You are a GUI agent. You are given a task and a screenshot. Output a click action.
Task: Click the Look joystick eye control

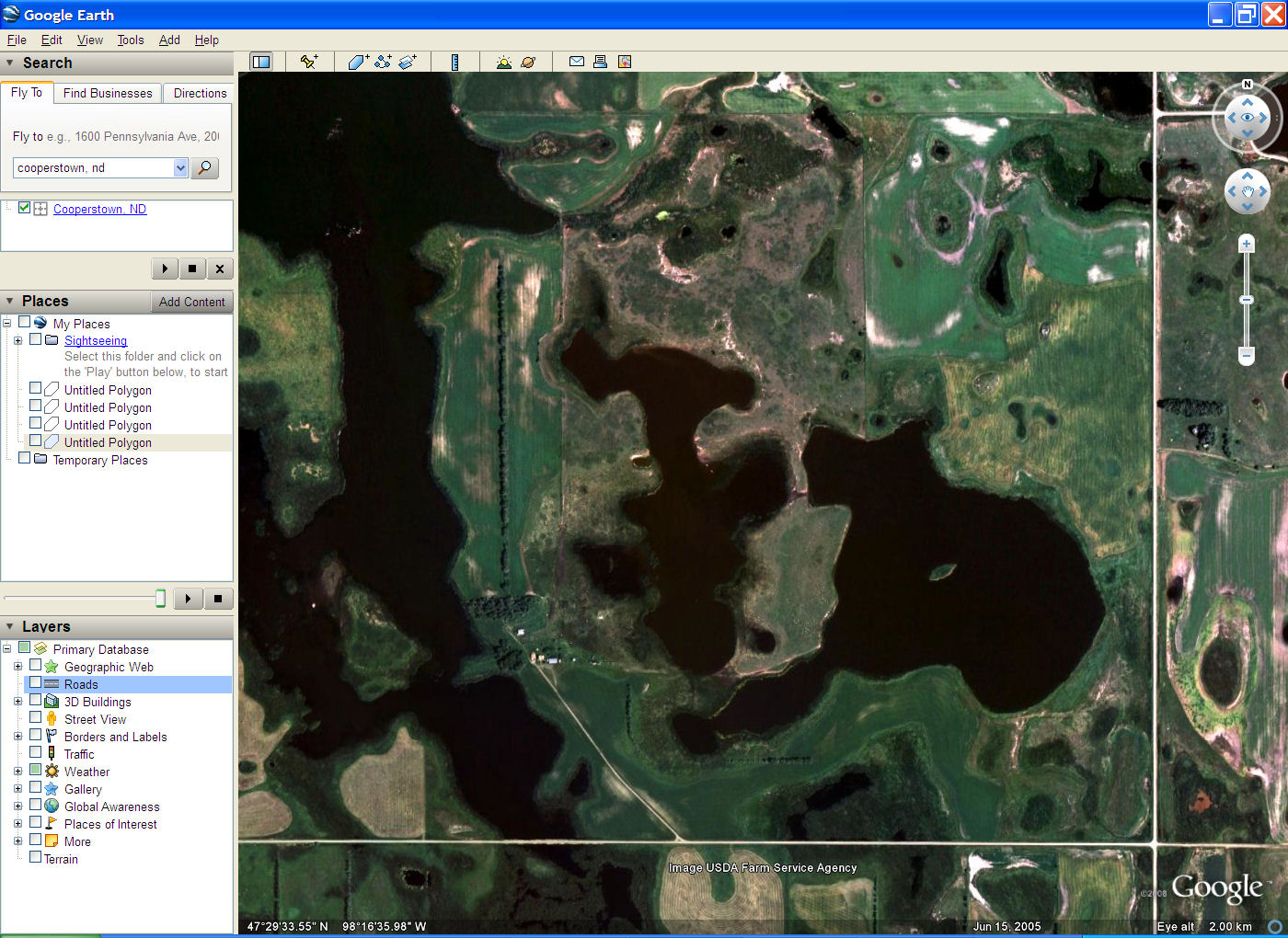(1248, 118)
